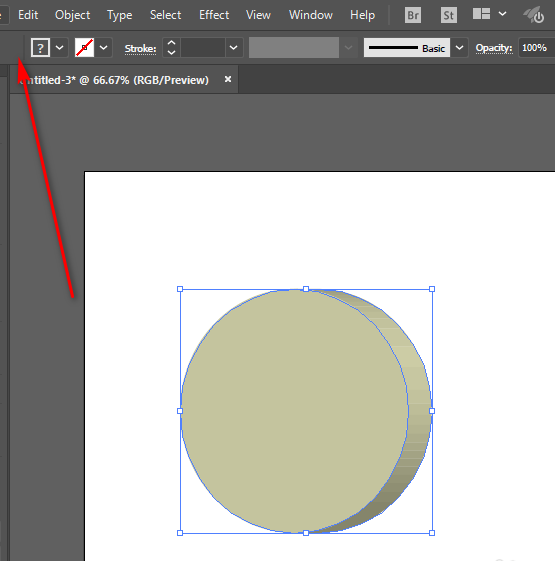Click the GPU performance rocket icon
Image resolution: width=555 pixels, height=561 pixels.
point(534,15)
